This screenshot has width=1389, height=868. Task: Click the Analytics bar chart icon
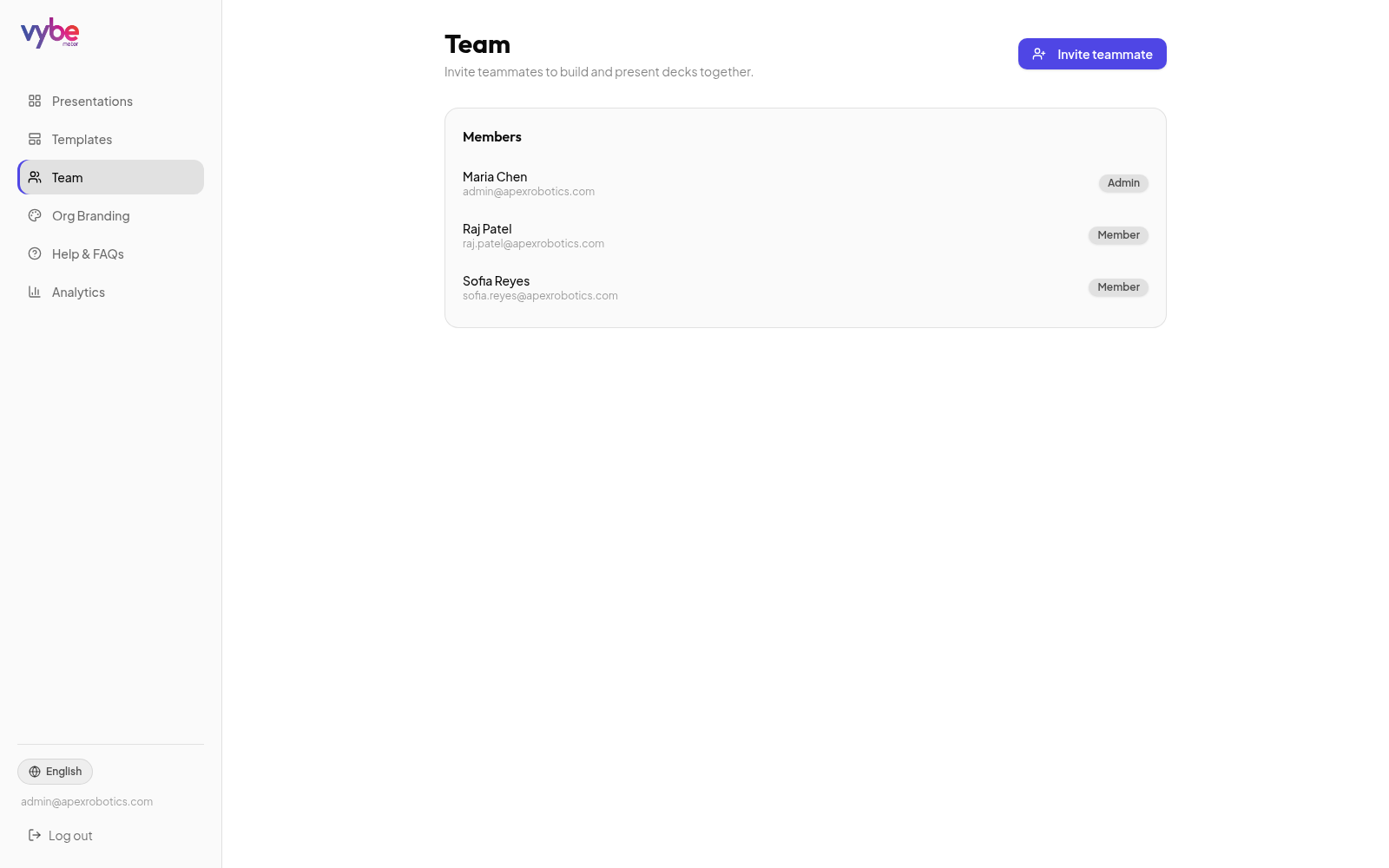(35, 292)
